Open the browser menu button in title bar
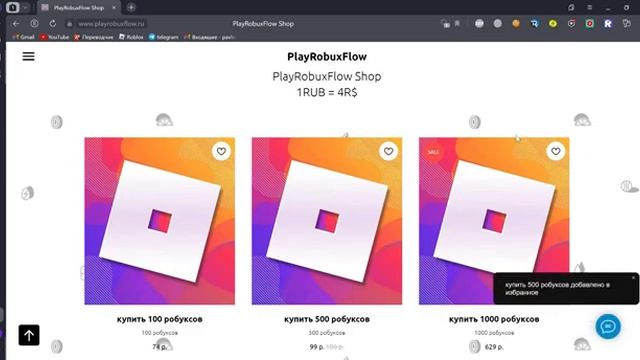This screenshot has width=640, height=360. point(589,7)
